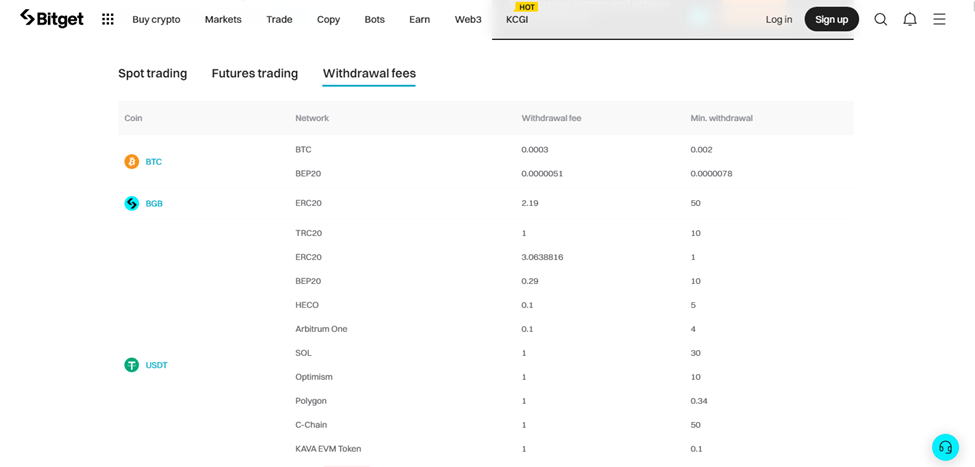Open the Web3 menu
Screen dimensions: 975x467
click(468, 19)
